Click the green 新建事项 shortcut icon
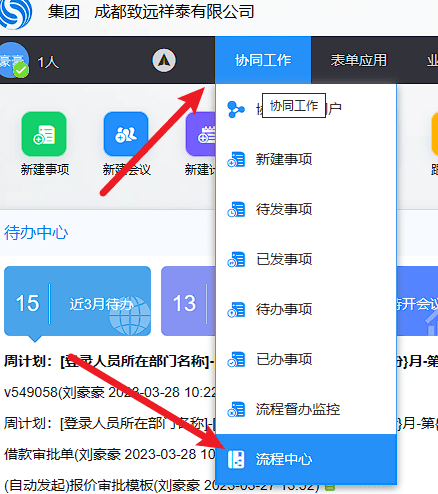The image size is (438, 494). (x=44, y=134)
